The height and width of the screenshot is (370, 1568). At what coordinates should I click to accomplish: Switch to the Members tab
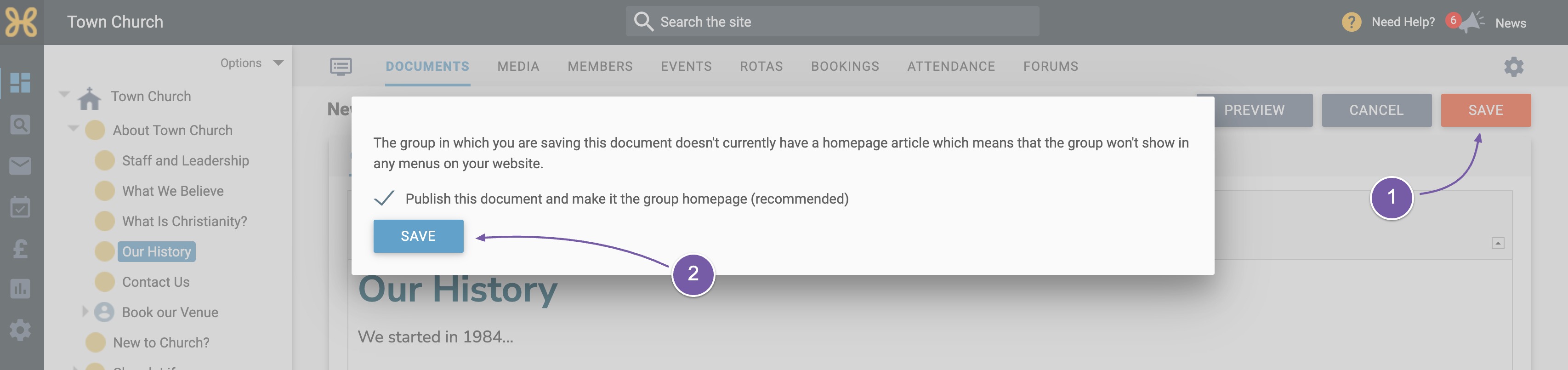(600, 66)
